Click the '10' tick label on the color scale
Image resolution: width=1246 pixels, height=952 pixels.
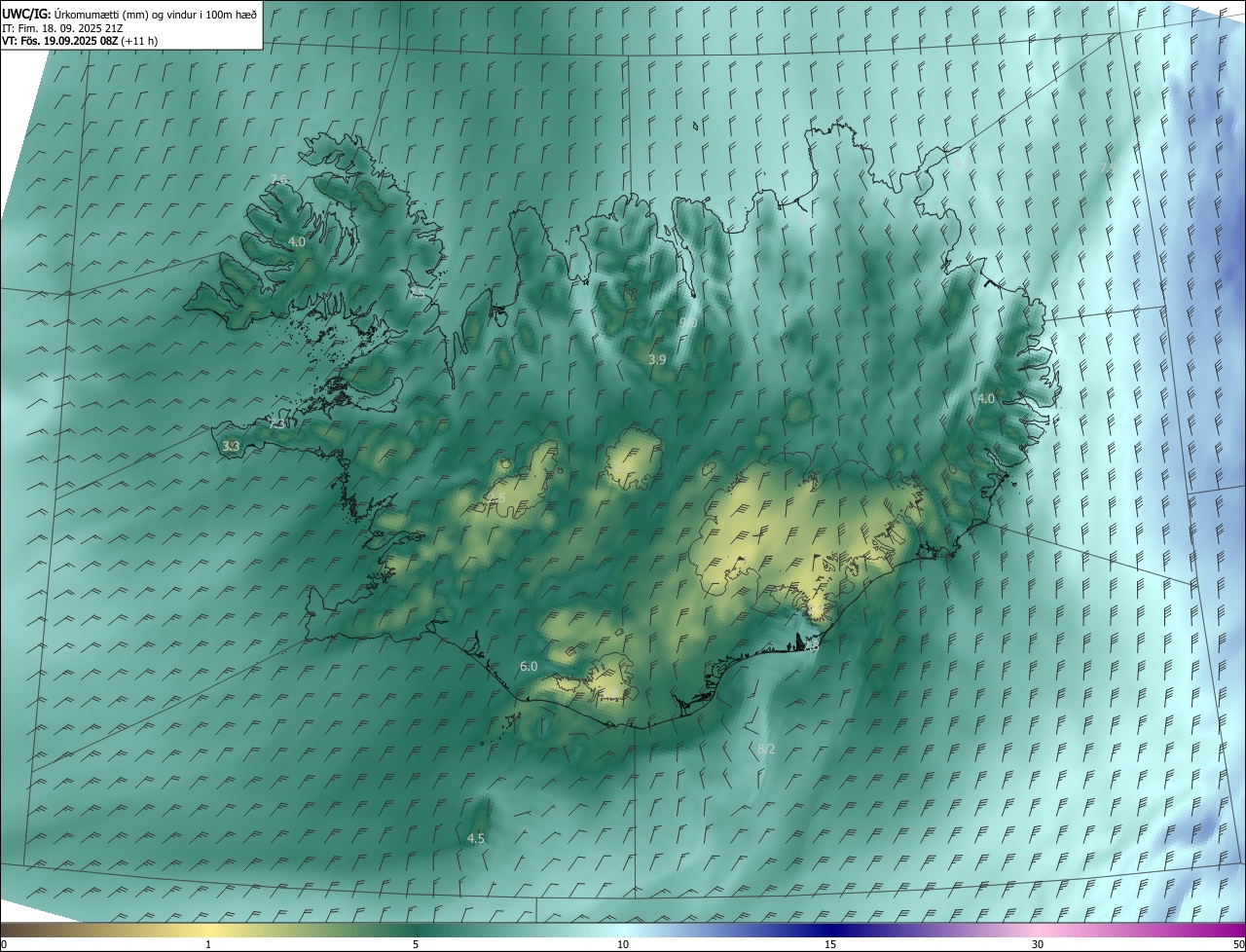pos(623,945)
